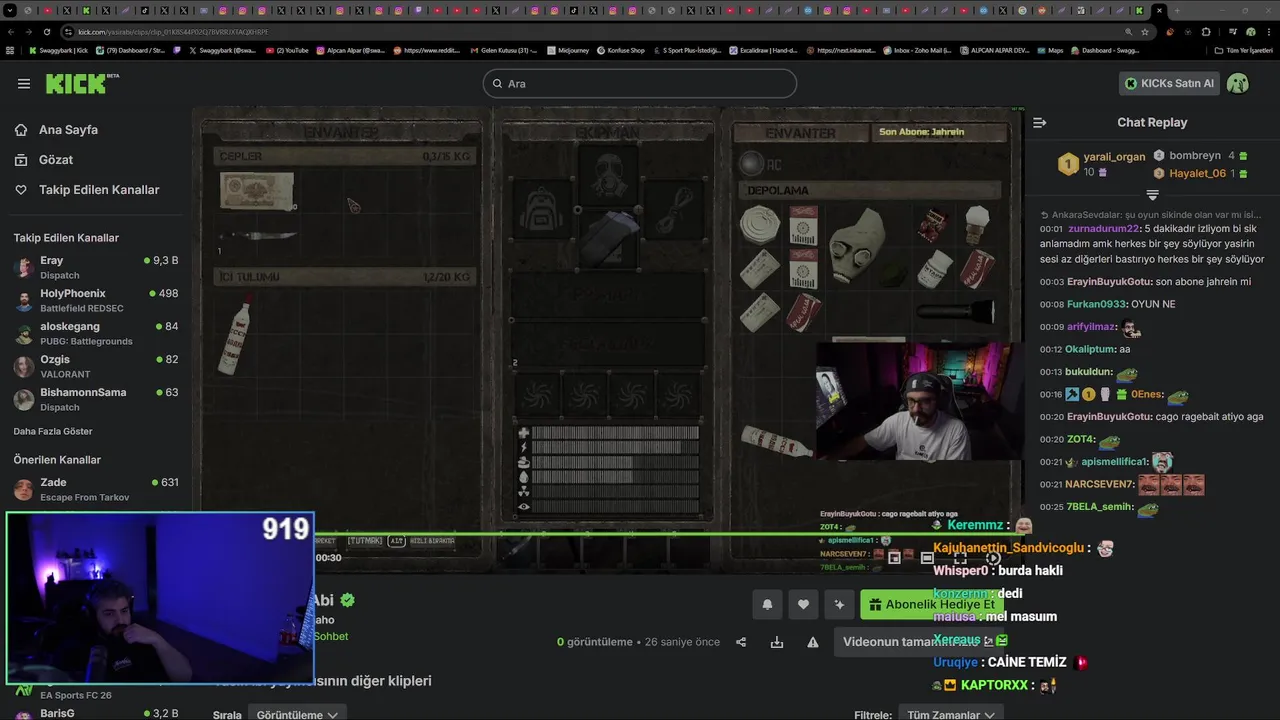Image resolution: width=1280 pixels, height=720 pixels.
Task: Expand the gifter leaderboard arrow
Action: [x=1152, y=195]
